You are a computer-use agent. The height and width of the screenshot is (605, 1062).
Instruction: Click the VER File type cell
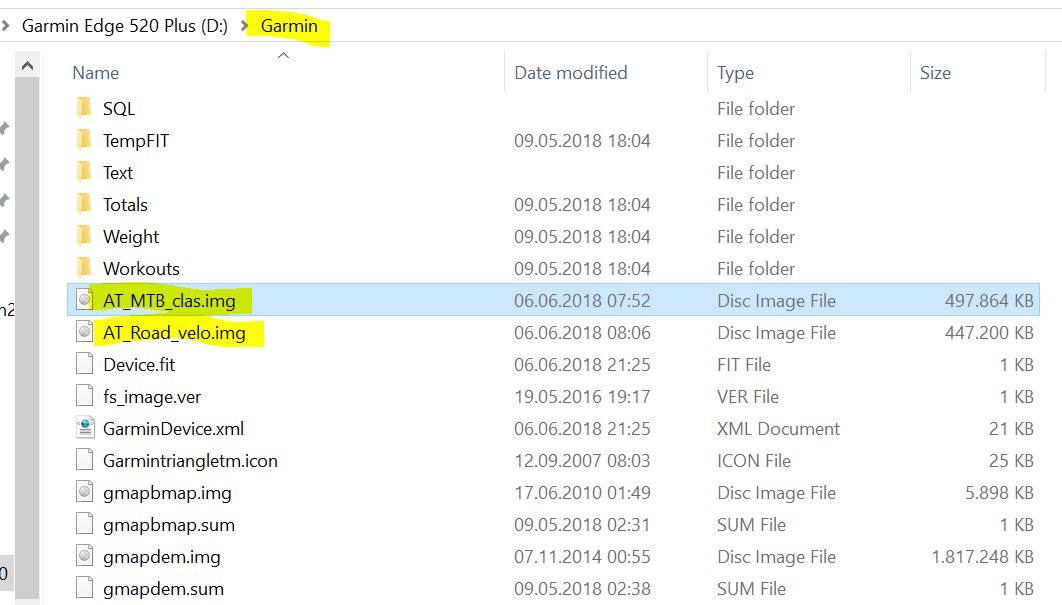pos(748,396)
